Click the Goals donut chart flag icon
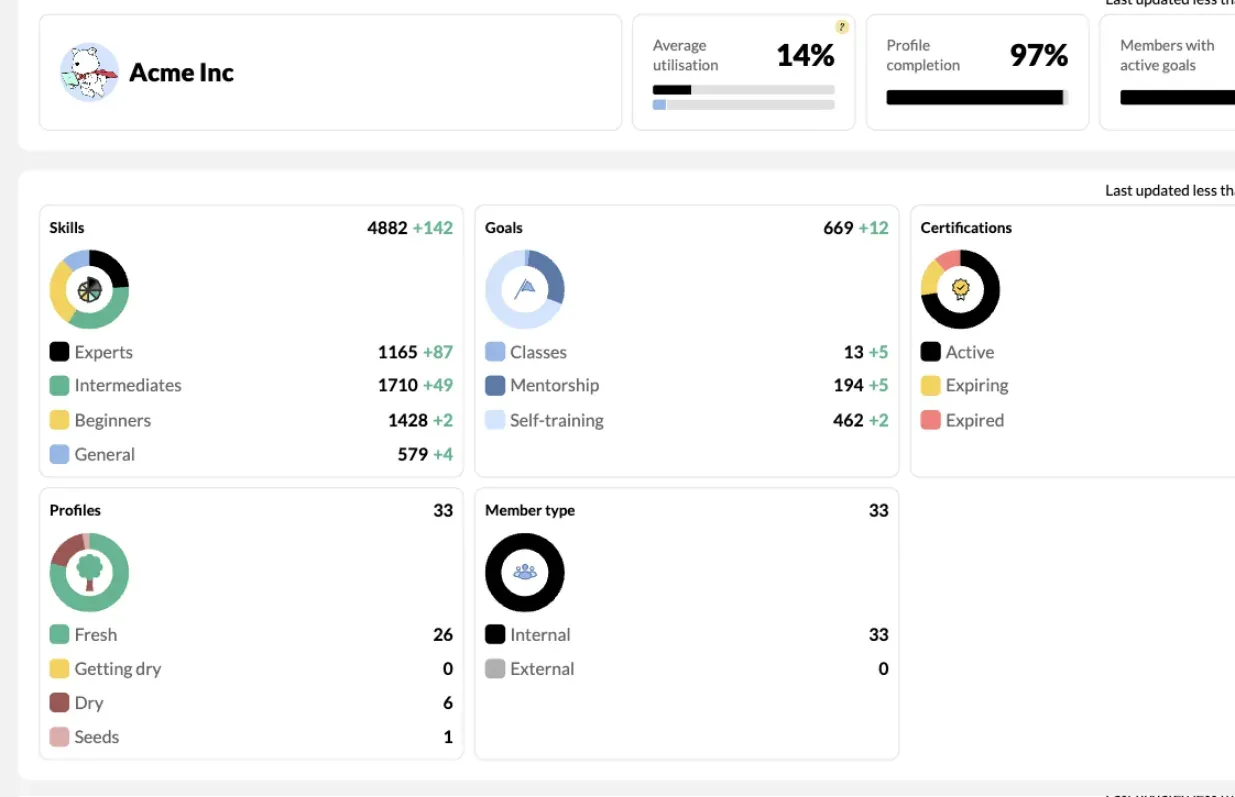The height and width of the screenshot is (797, 1235). click(x=525, y=289)
